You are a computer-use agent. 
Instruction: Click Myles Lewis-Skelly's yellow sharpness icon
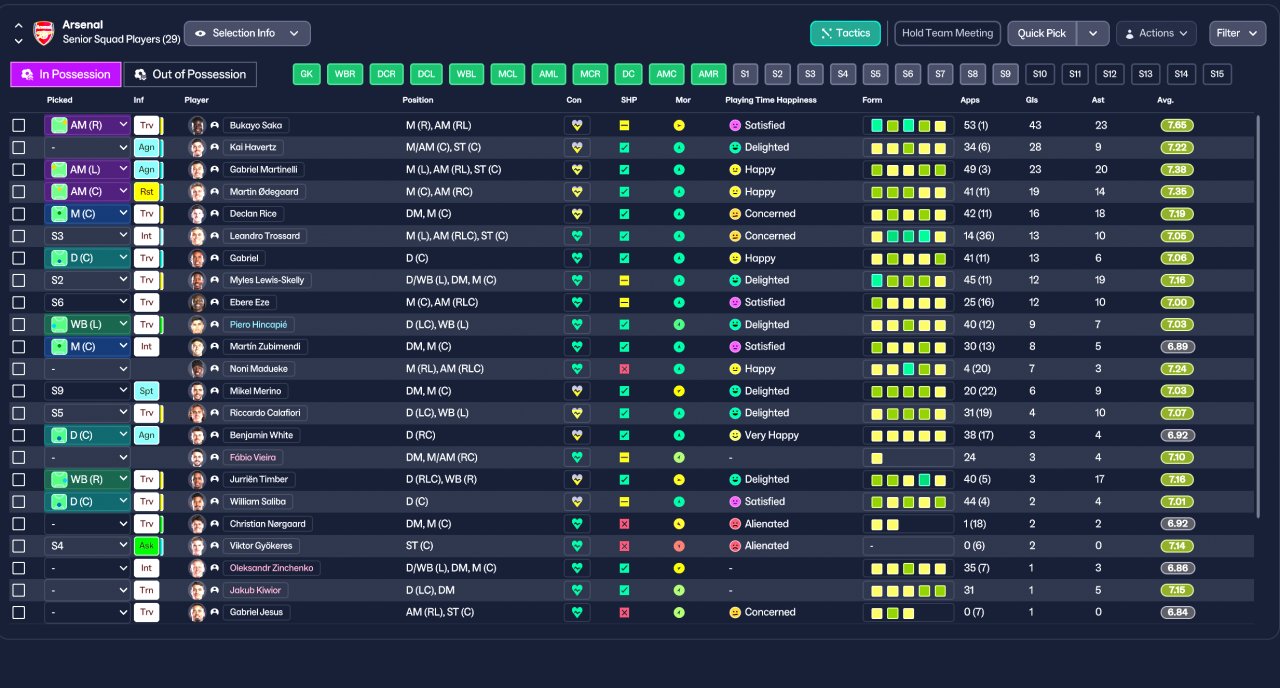pyautogui.click(x=624, y=280)
